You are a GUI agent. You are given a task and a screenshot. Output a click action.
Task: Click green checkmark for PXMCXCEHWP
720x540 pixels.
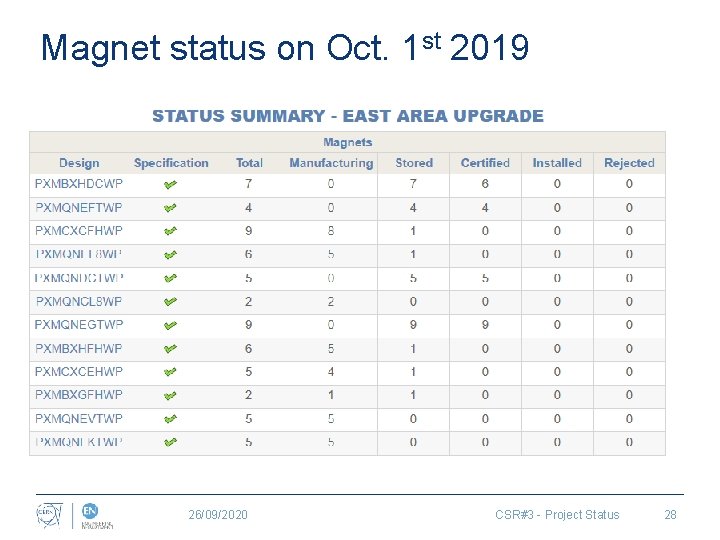click(x=170, y=372)
